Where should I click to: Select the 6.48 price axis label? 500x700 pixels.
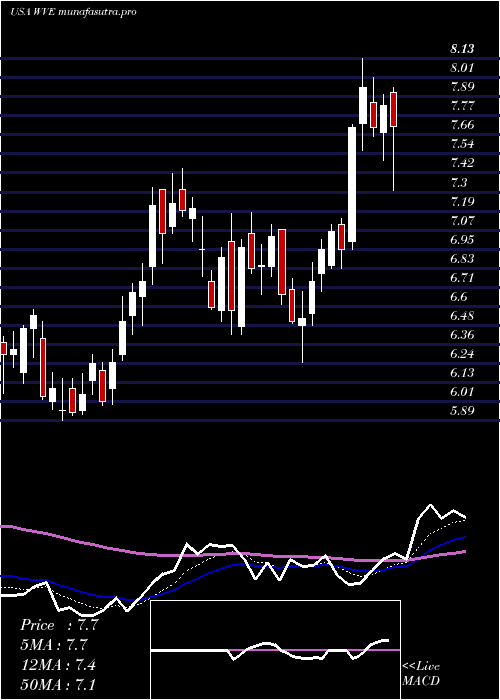[x=462, y=316]
